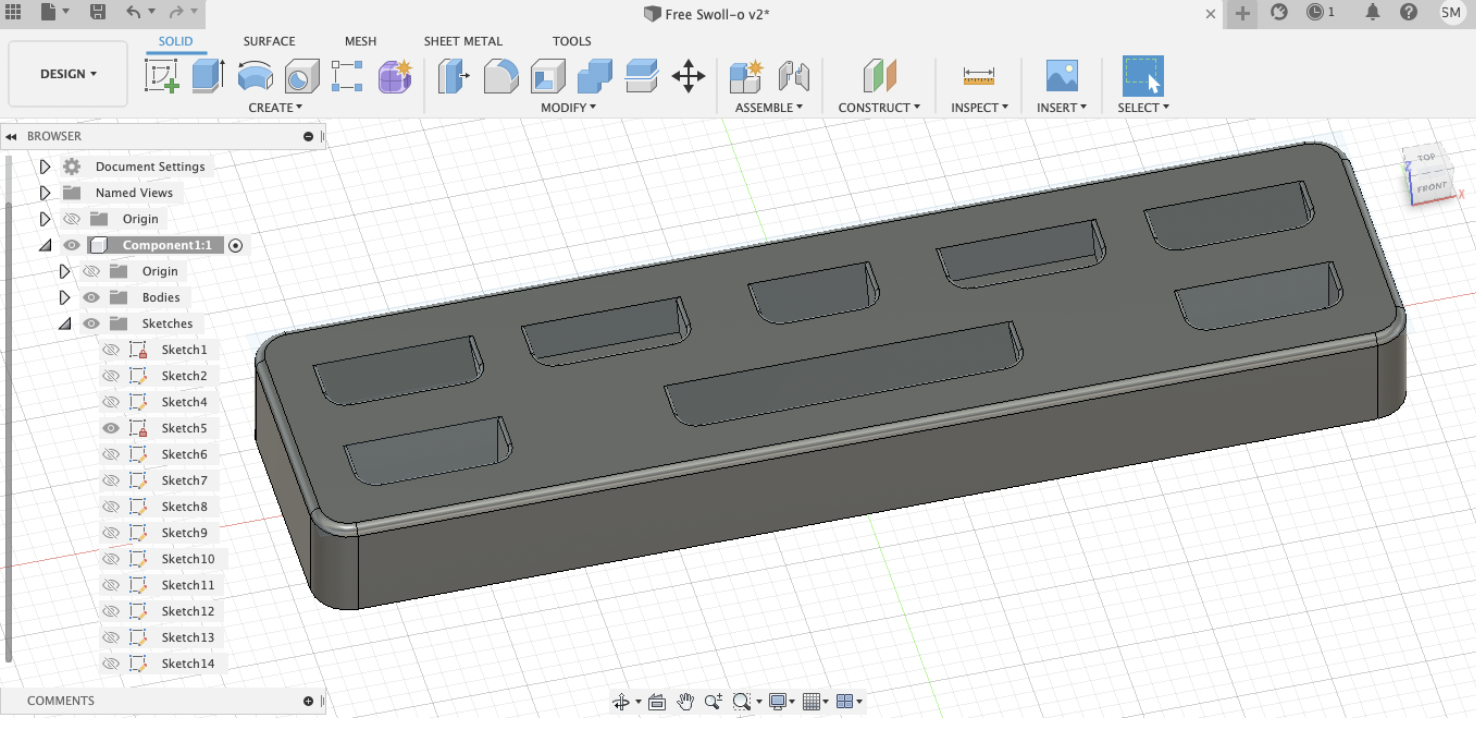Hide Sketch5 using its eye icon
The width and height of the screenshot is (1478, 732).
[111, 428]
